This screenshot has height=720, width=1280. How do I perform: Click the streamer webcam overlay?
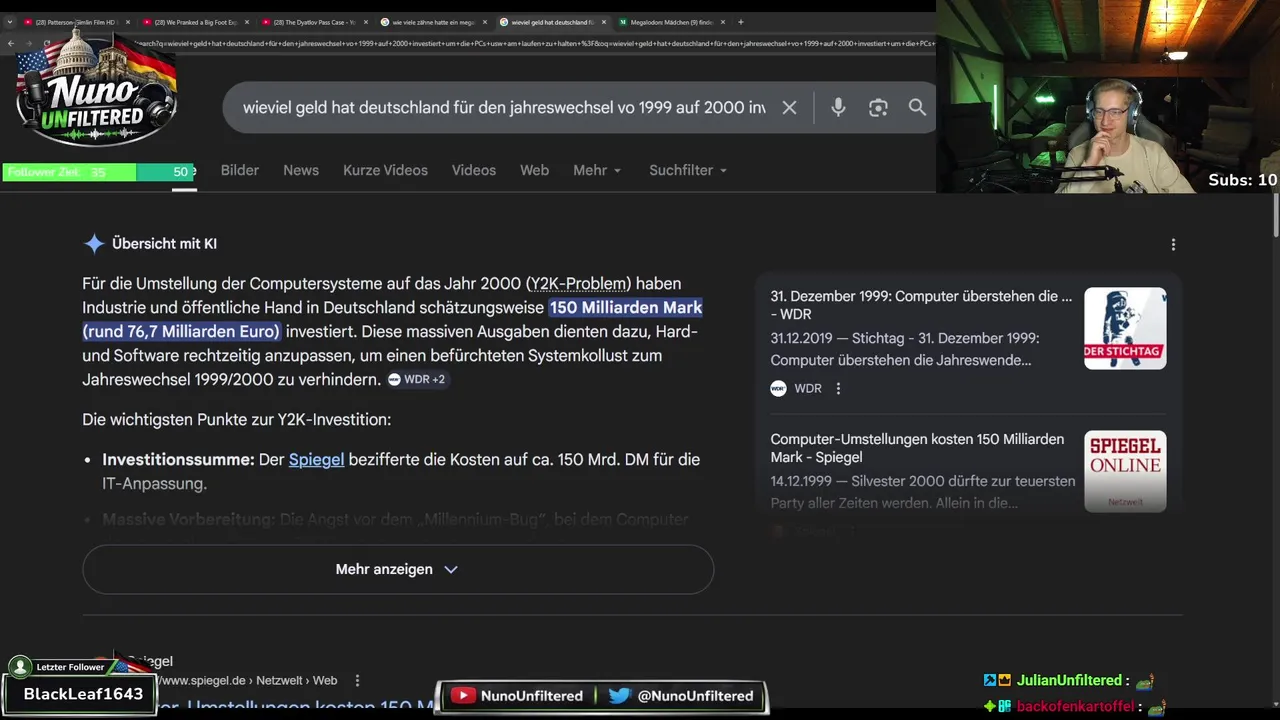(x=1108, y=96)
